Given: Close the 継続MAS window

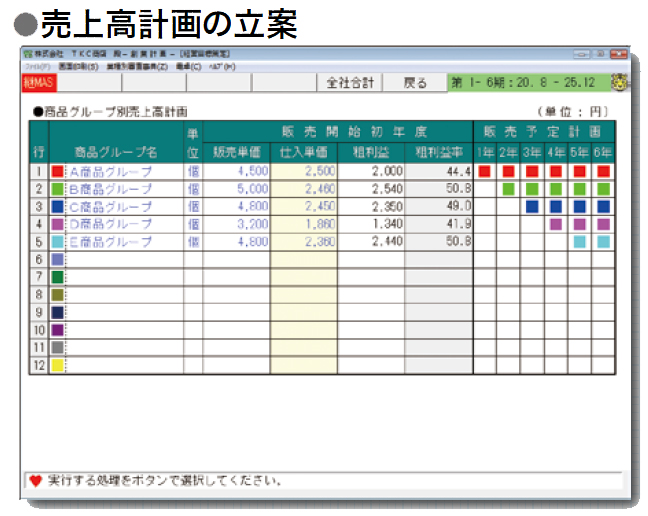Looking at the screenshot, I should (619, 54).
